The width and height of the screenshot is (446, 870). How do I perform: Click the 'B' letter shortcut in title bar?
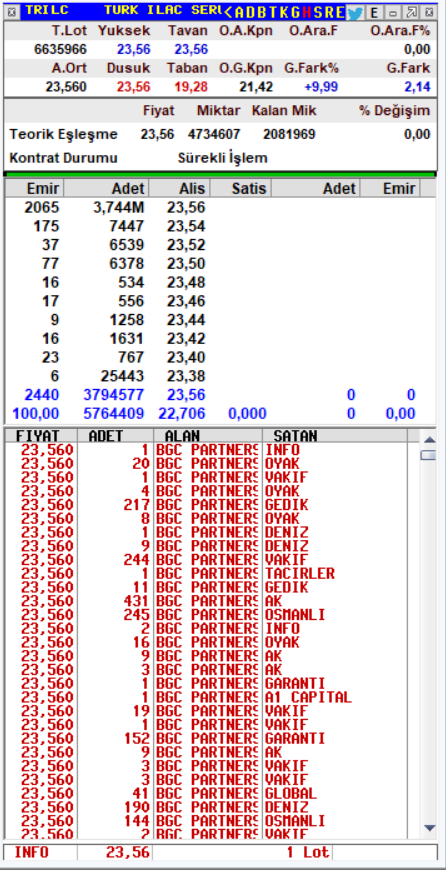pos(263,12)
